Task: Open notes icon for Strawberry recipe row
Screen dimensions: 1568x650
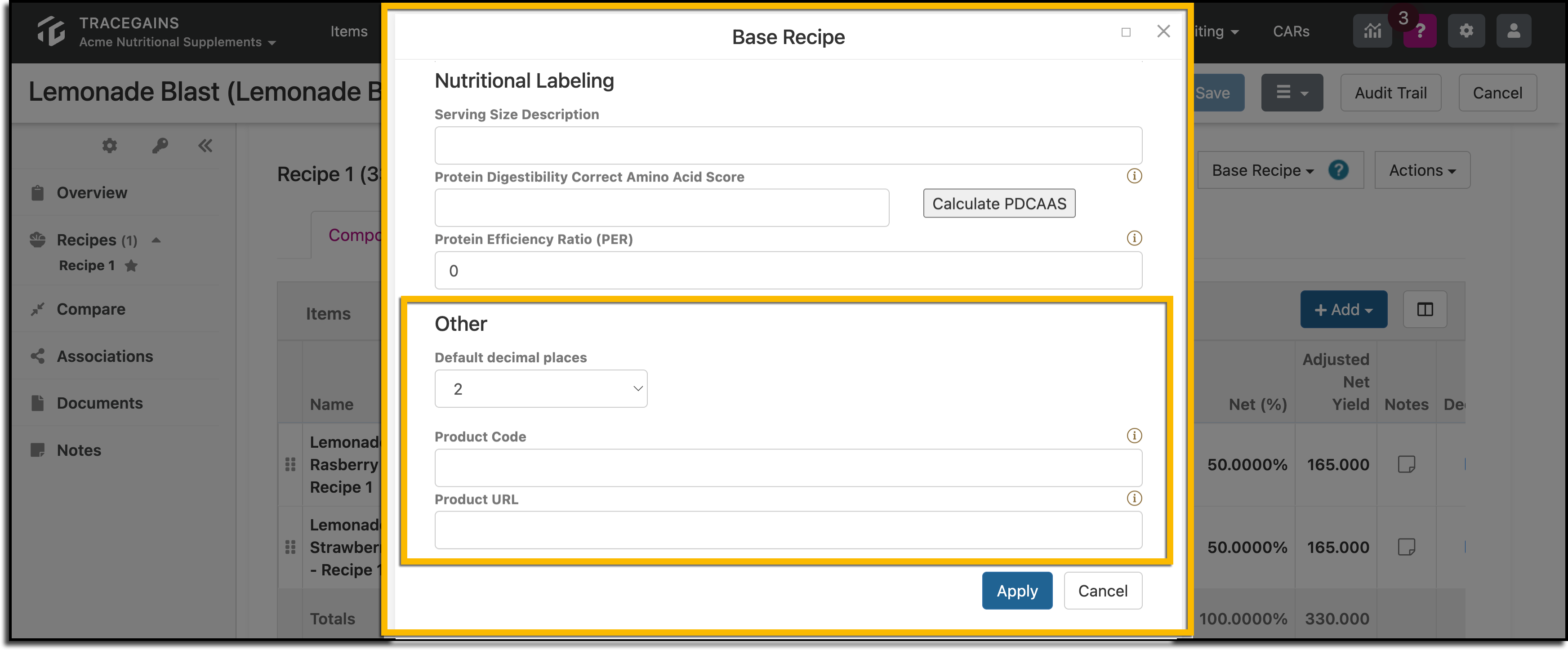Action: (x=1406, y=547)
